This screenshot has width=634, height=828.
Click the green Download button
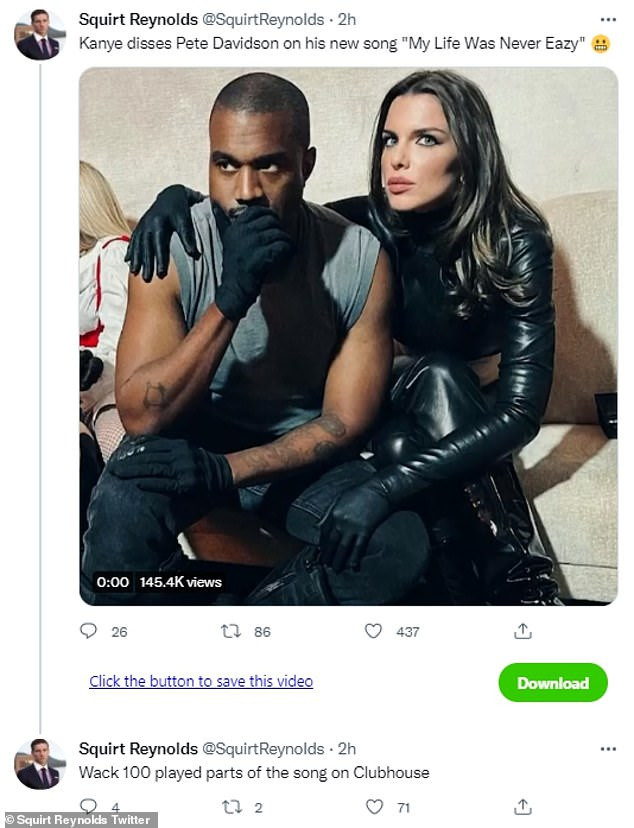pyautogui.click(x=552, y=683)
